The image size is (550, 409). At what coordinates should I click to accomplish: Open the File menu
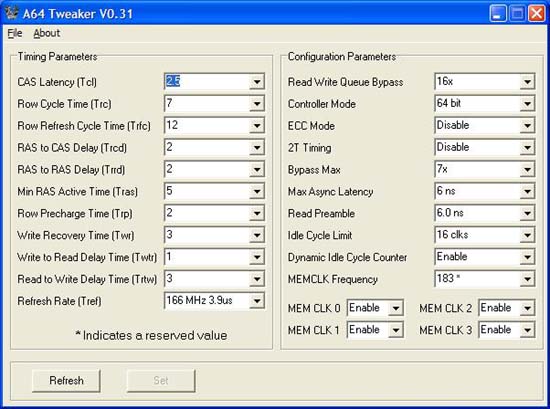pos(15,33)
